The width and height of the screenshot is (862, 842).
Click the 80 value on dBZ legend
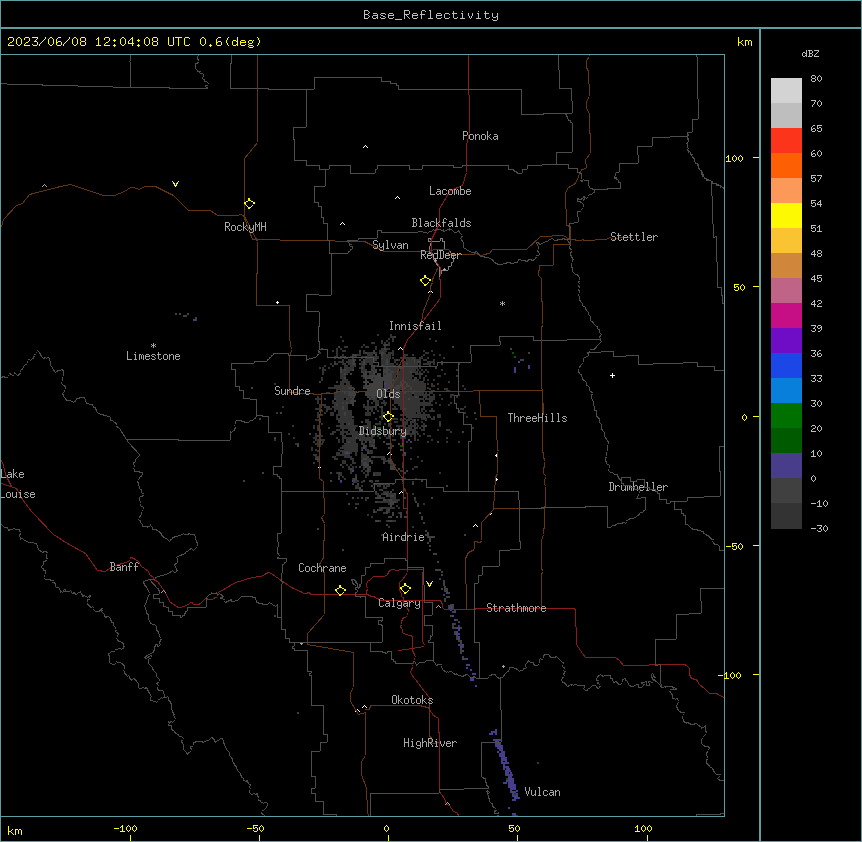[x=816, y=79]
